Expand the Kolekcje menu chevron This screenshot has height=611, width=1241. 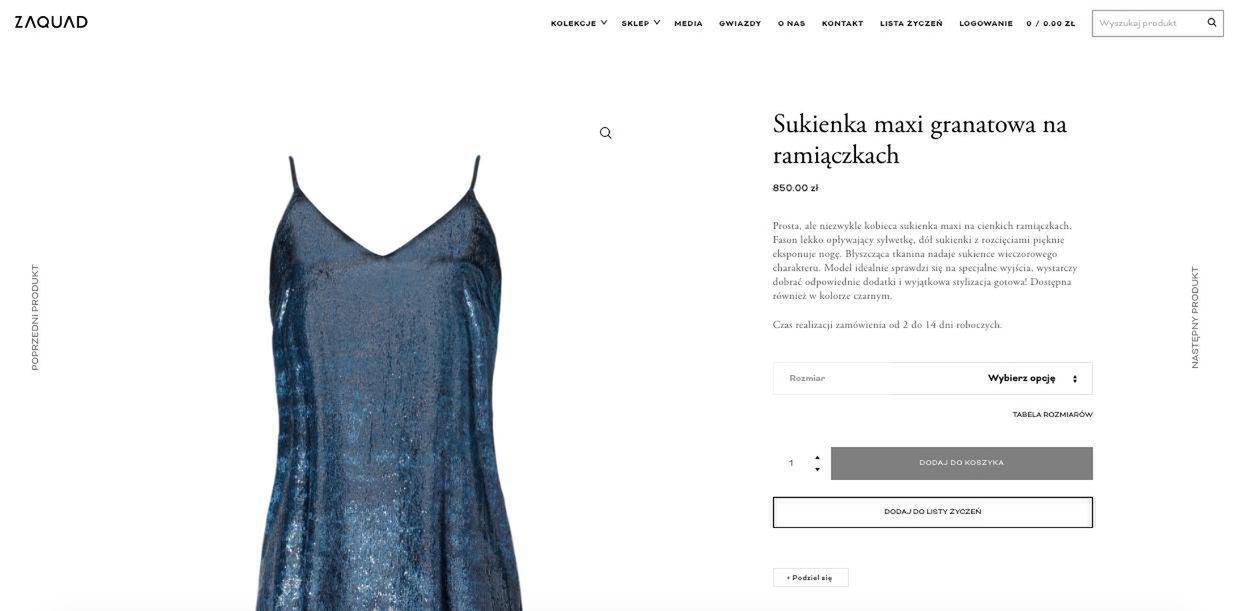point(604,22)
